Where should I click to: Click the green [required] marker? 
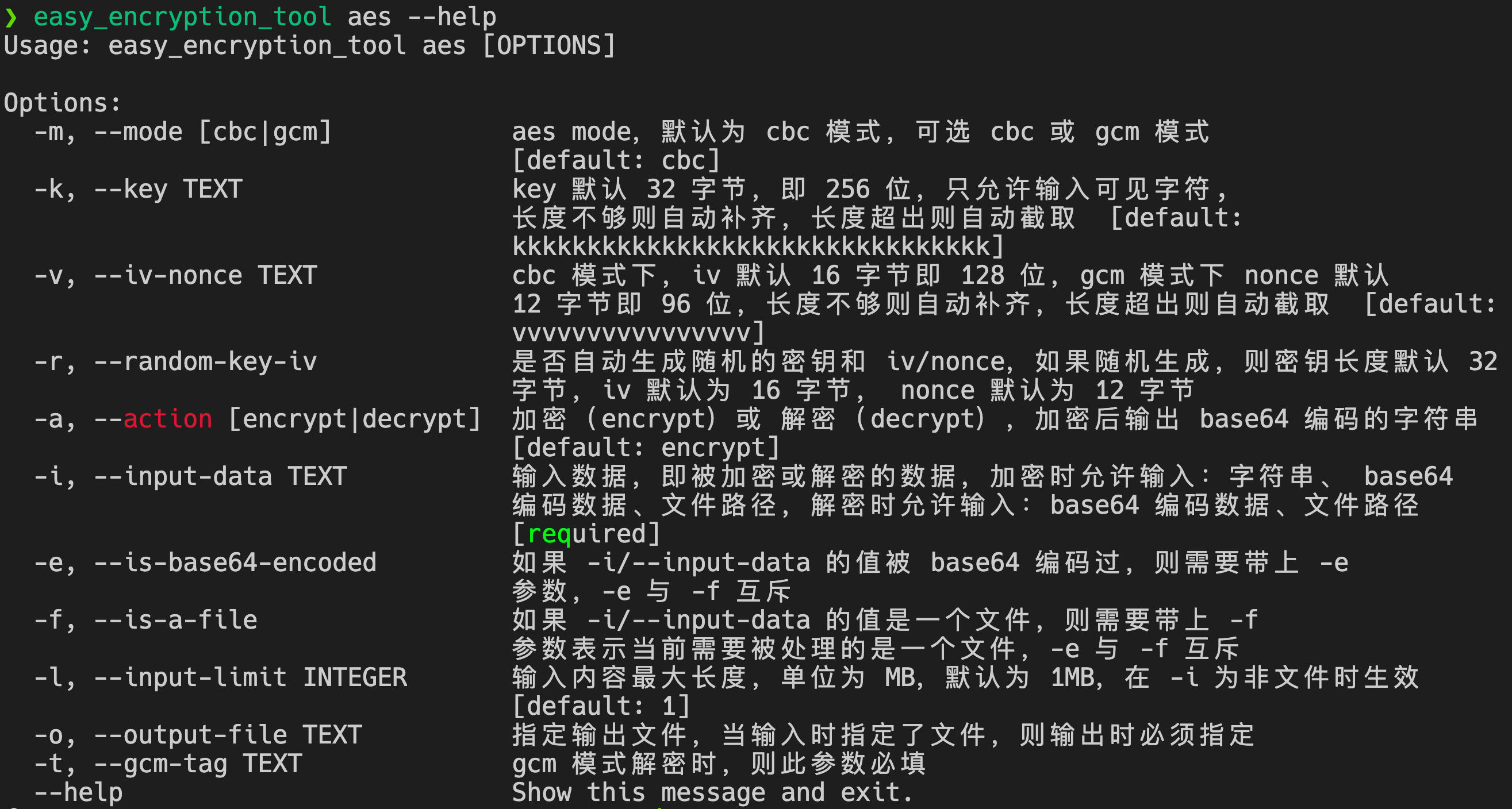(x=586, y=534)
